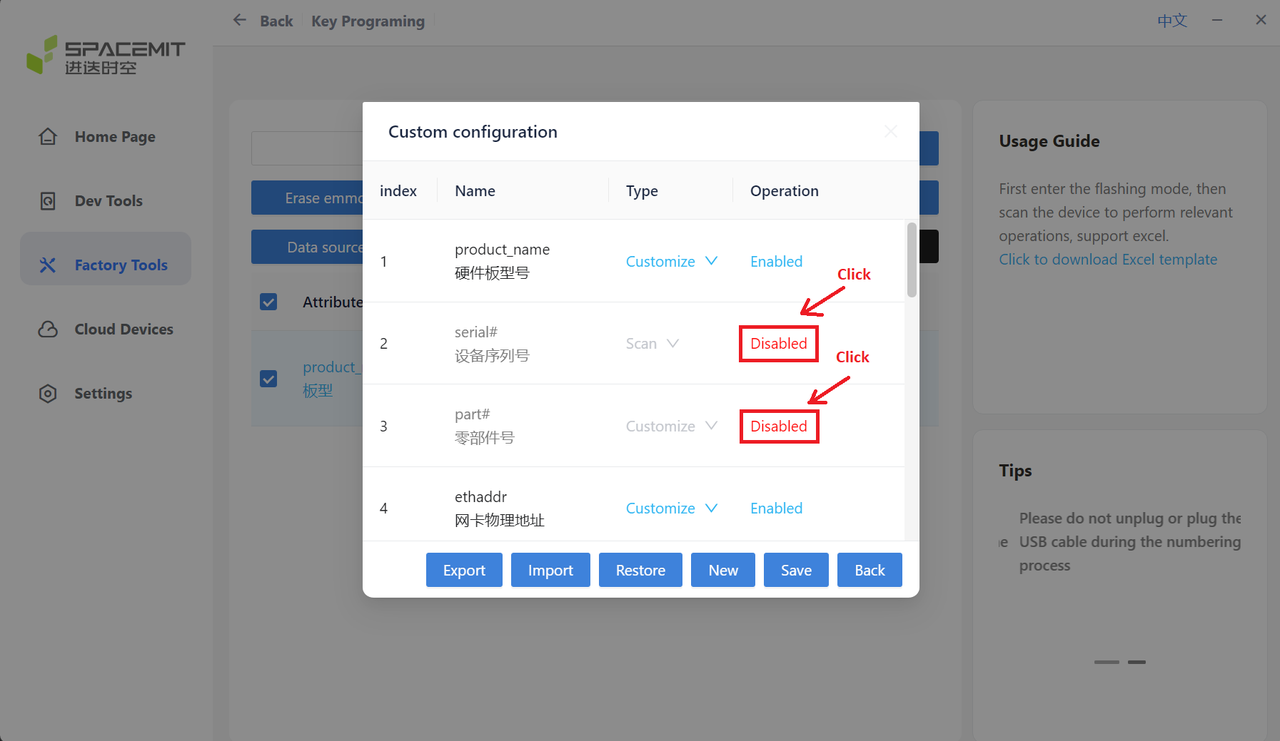This screenshot has width=1280, height=741.
Task: Enable the Disabled part# entry
Action: click(x=778, y=426)
